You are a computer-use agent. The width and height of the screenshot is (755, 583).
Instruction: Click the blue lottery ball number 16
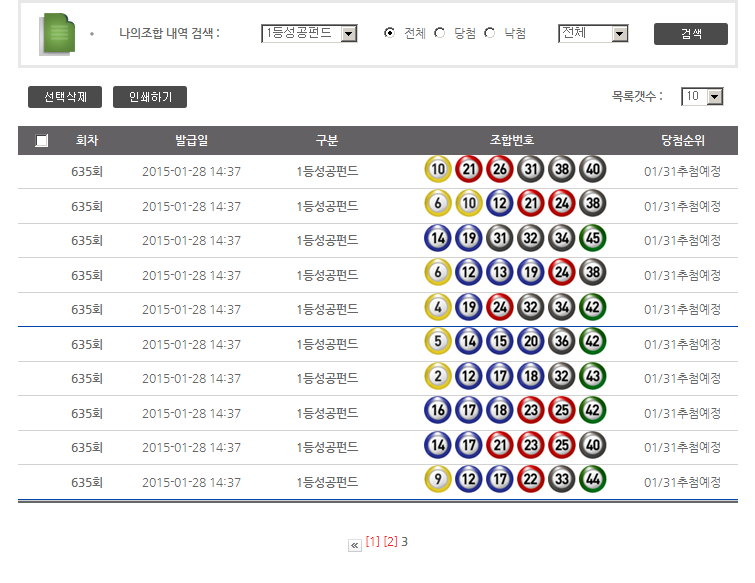[x=437, y=412]
